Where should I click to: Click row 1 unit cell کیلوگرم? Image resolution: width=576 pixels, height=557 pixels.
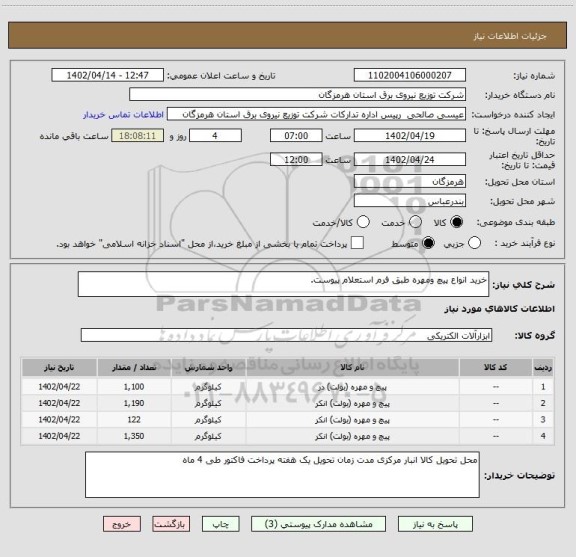(208, 387)
